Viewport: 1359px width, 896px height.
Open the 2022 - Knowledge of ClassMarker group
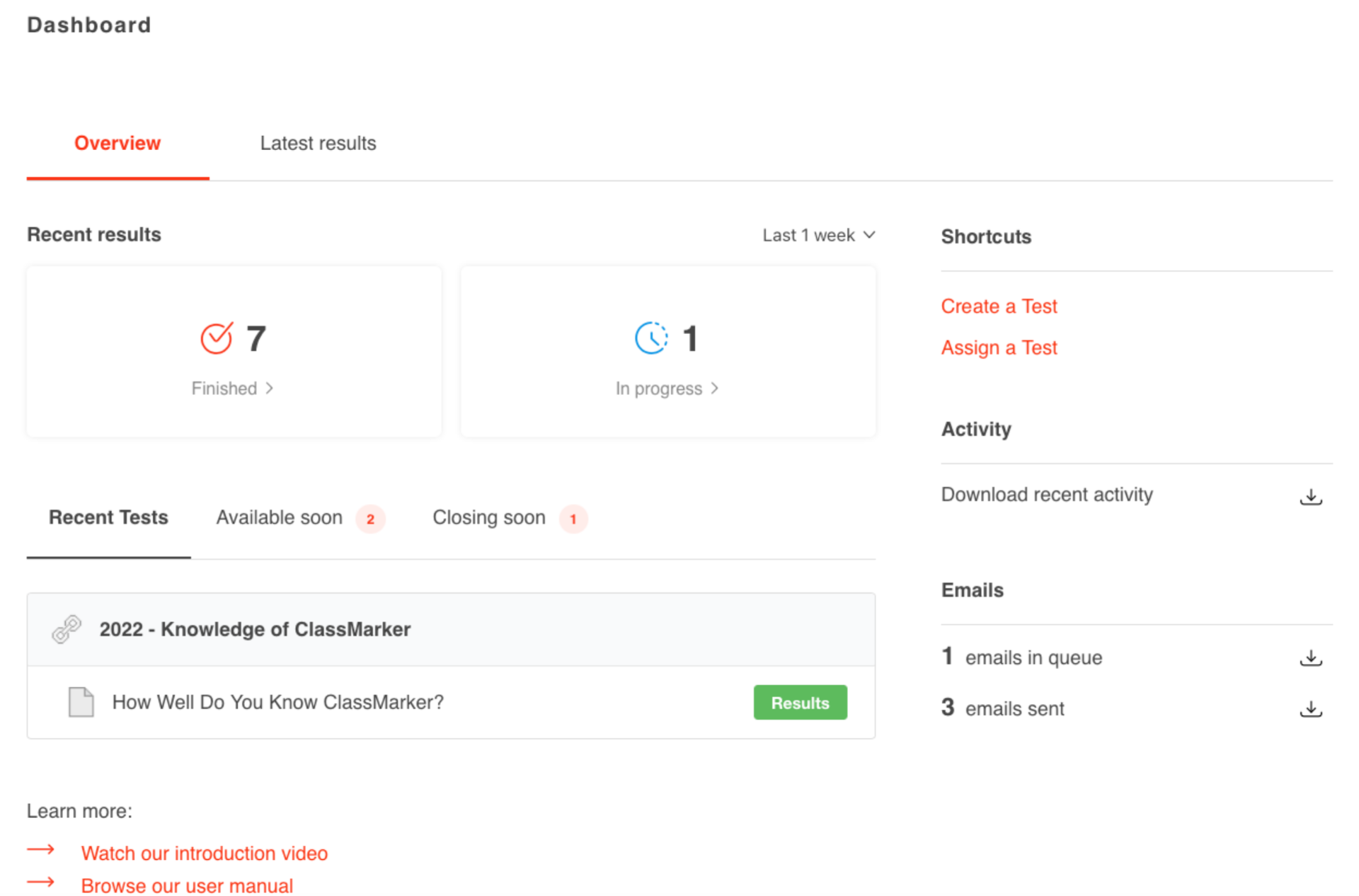(255, 629)
